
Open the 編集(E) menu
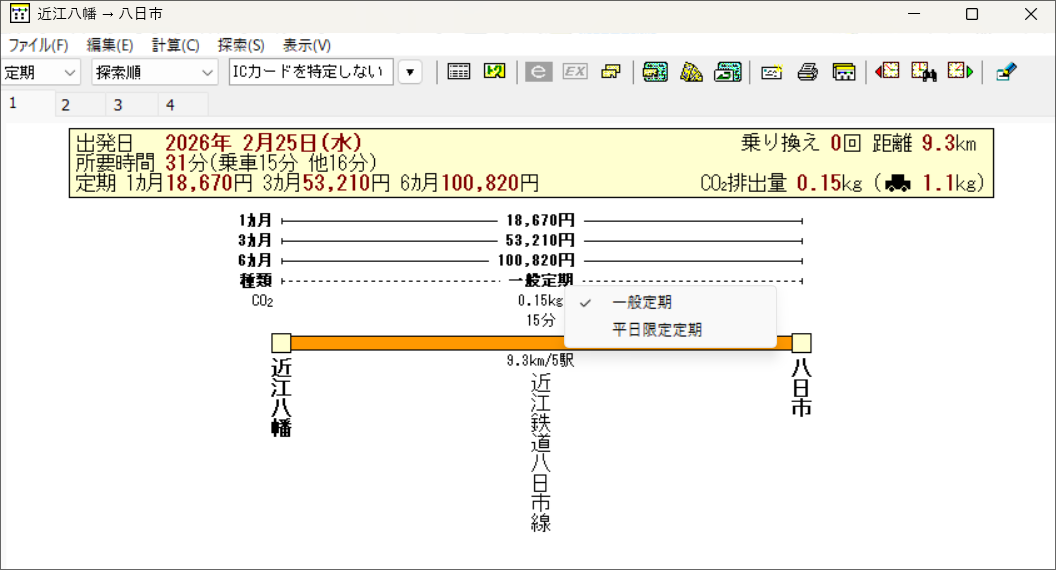110,45
